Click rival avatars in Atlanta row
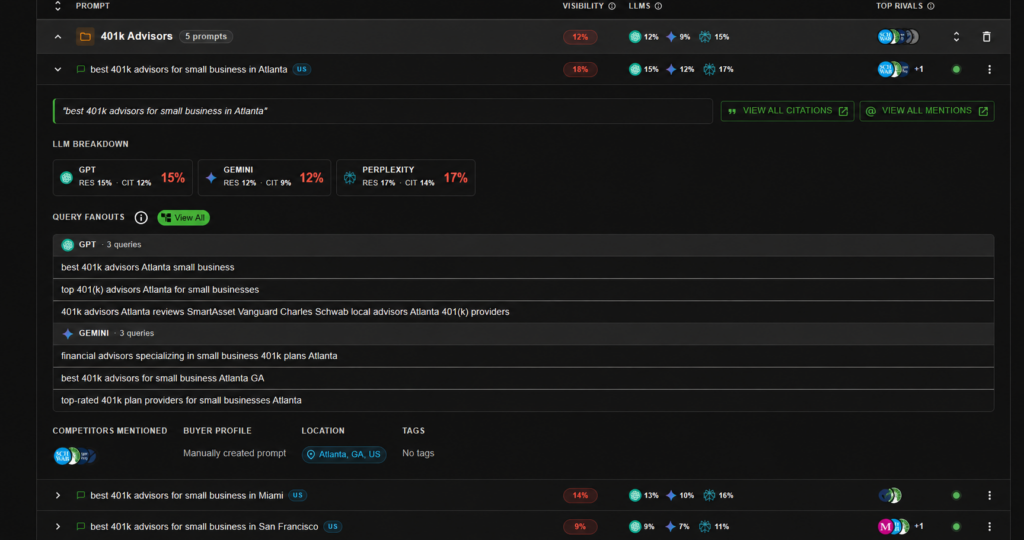1024x540 pixels. pos(893,69)
